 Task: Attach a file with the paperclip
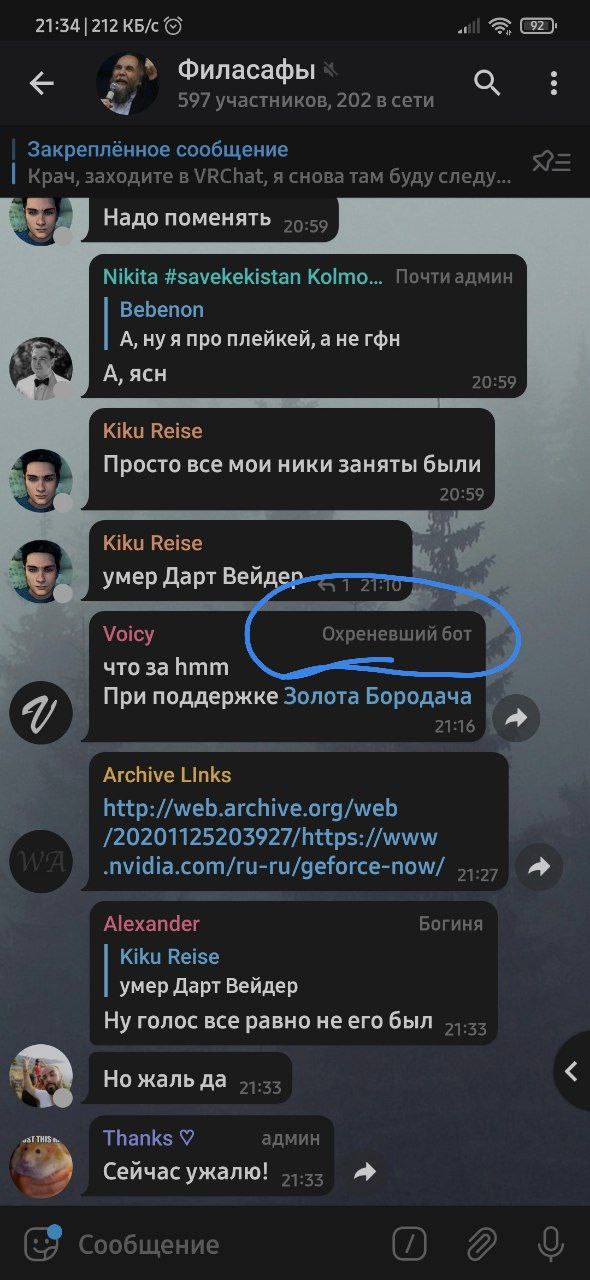[482, 1244]
